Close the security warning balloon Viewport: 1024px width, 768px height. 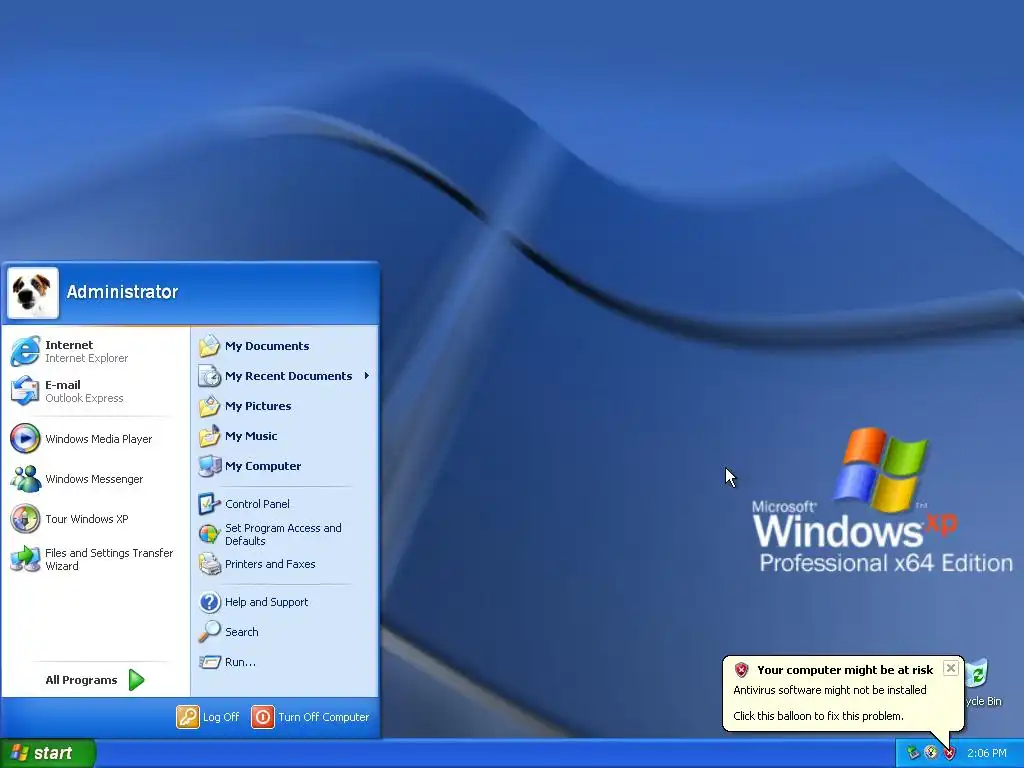click(x=951, y=668)
